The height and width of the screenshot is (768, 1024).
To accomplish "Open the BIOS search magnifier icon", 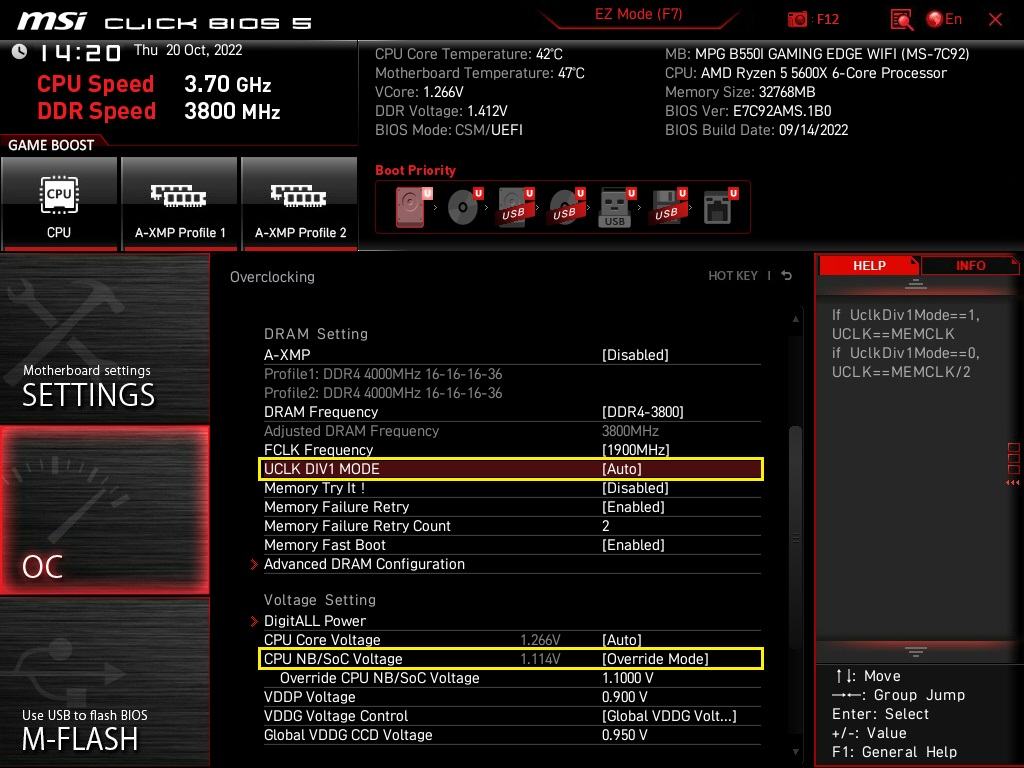I will pos(901,20).
